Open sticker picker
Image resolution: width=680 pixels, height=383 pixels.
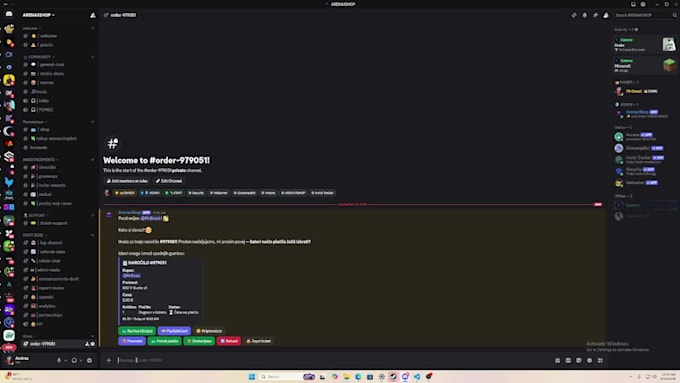point(579,360)
